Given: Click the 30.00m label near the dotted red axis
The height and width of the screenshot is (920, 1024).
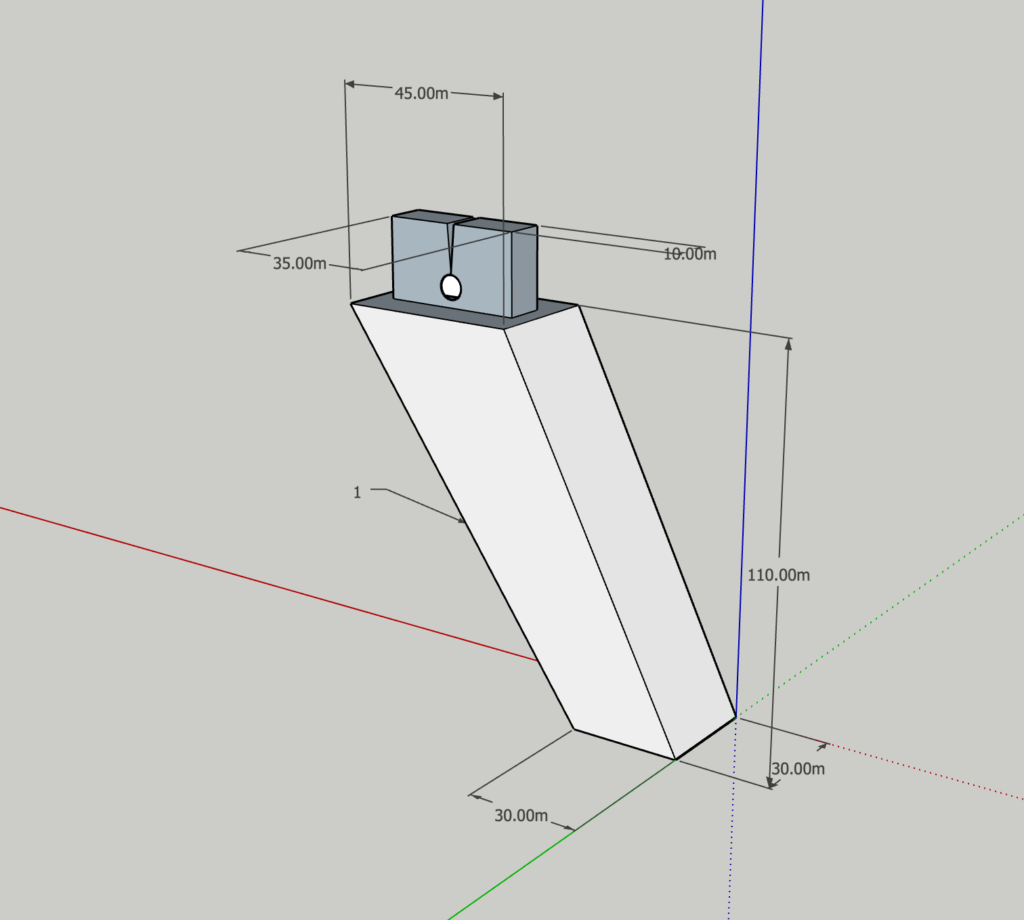Looking at the screenshot, I should (798, 768).
